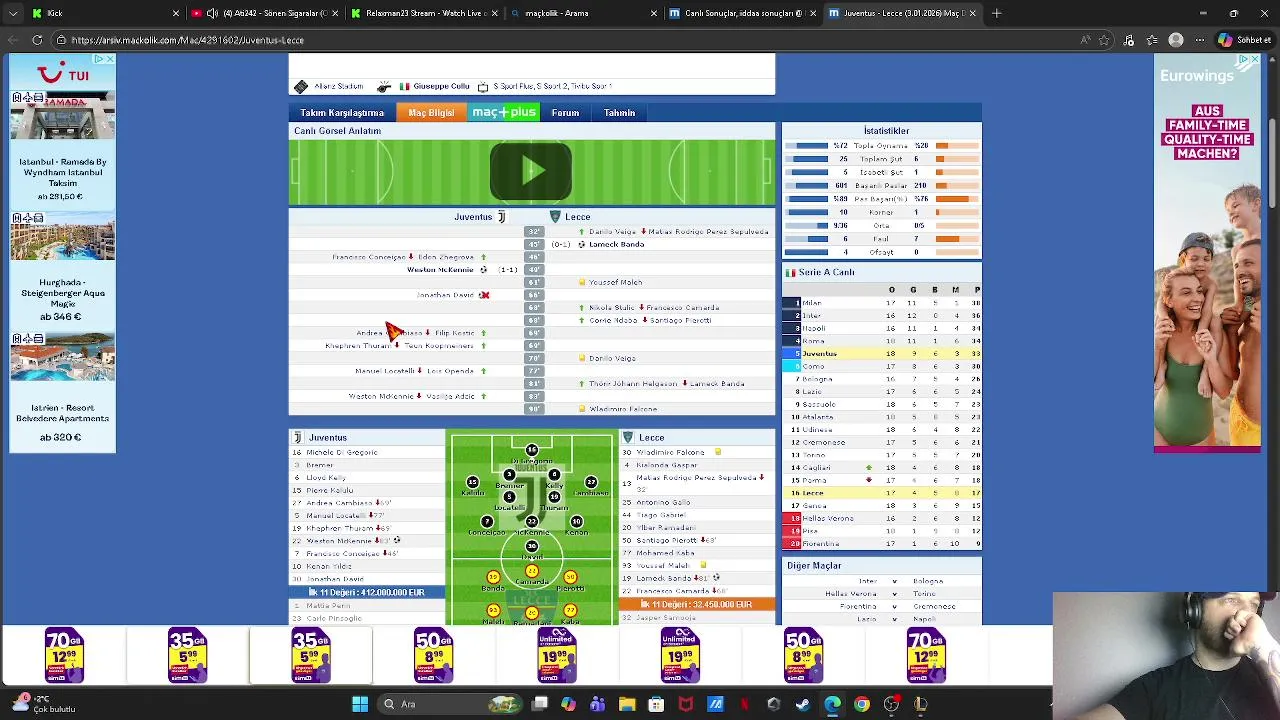Open Lecce row in Serie A standings

pyautogui.click(x=881, y=493)
